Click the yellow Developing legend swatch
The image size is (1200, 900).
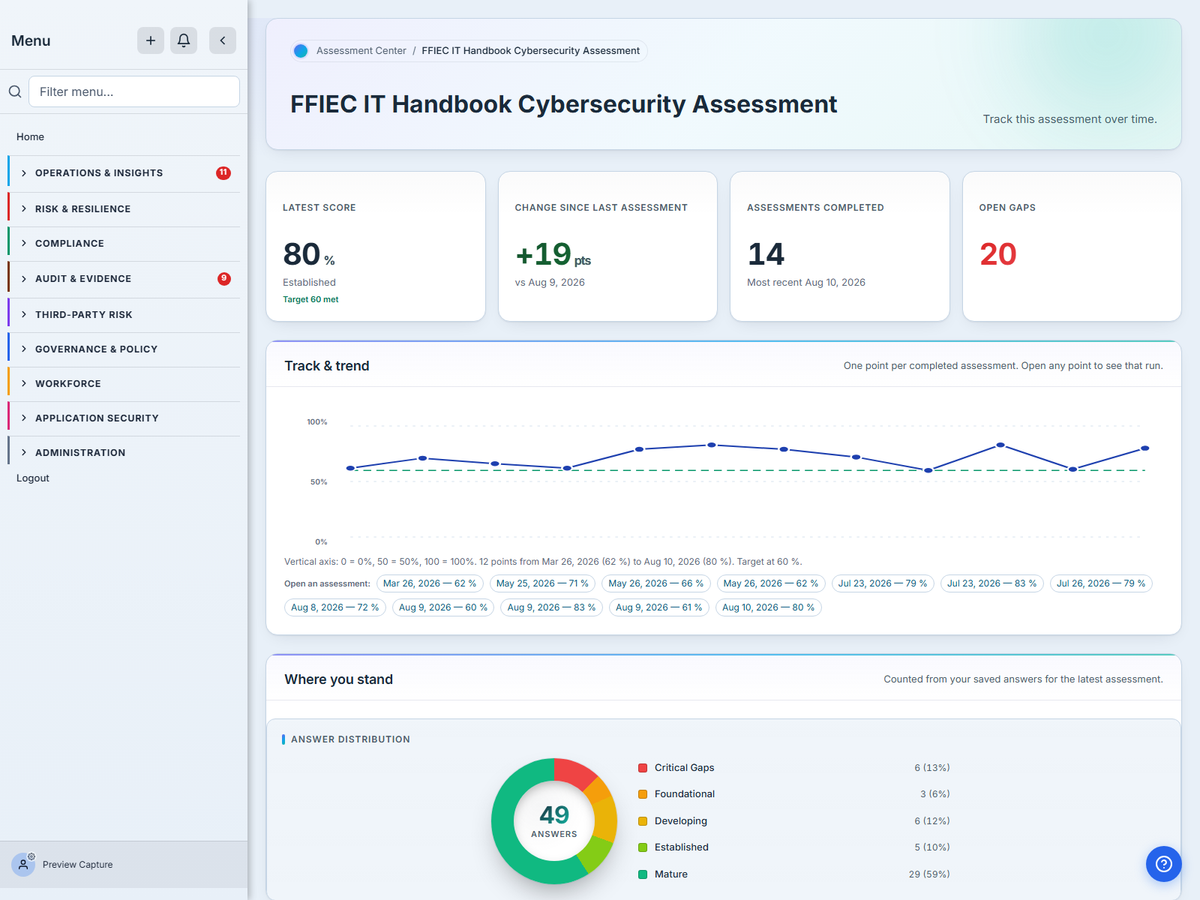click(x=642, y=821)
